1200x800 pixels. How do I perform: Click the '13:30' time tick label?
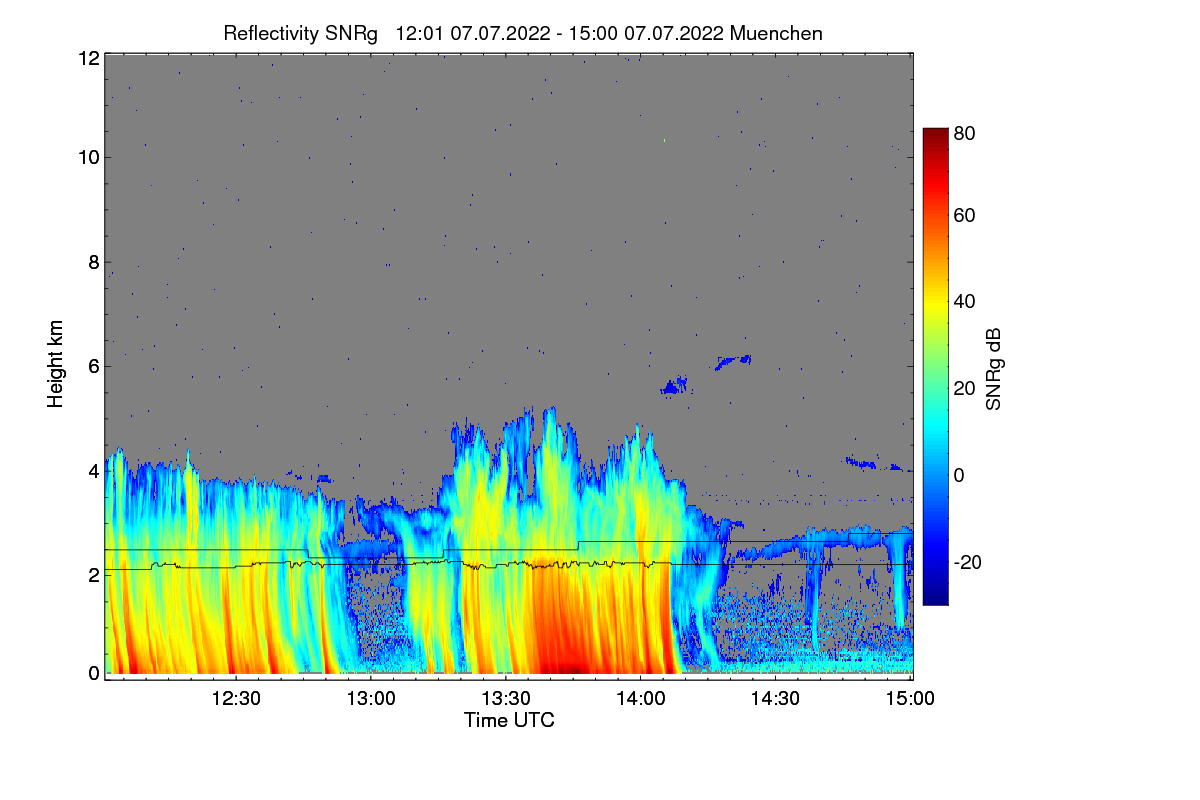[506, 698]
